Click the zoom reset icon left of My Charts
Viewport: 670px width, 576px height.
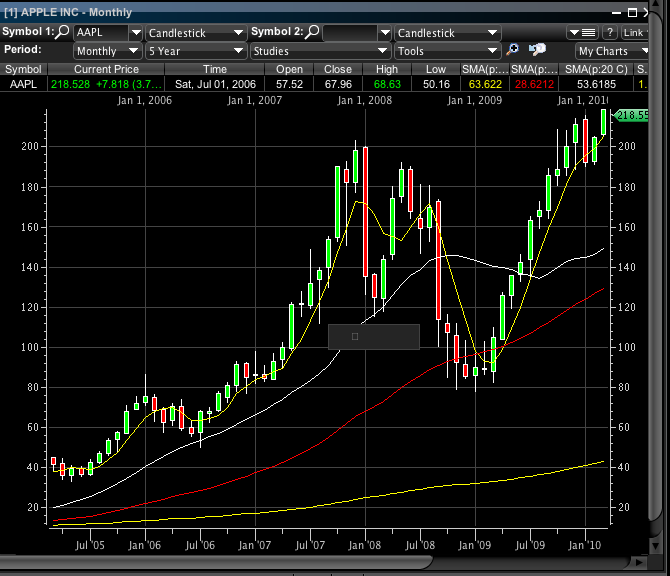click(x=538, y=50)
